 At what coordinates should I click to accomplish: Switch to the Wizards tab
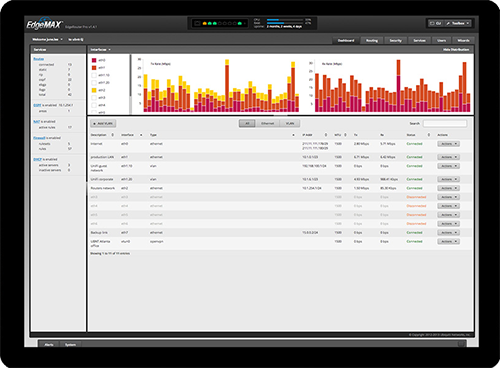pyautogui.click(x=463, y=41)
